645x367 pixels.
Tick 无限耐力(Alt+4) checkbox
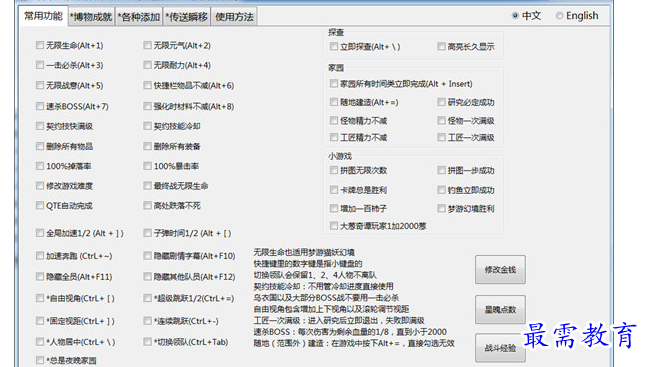(147, 65)
